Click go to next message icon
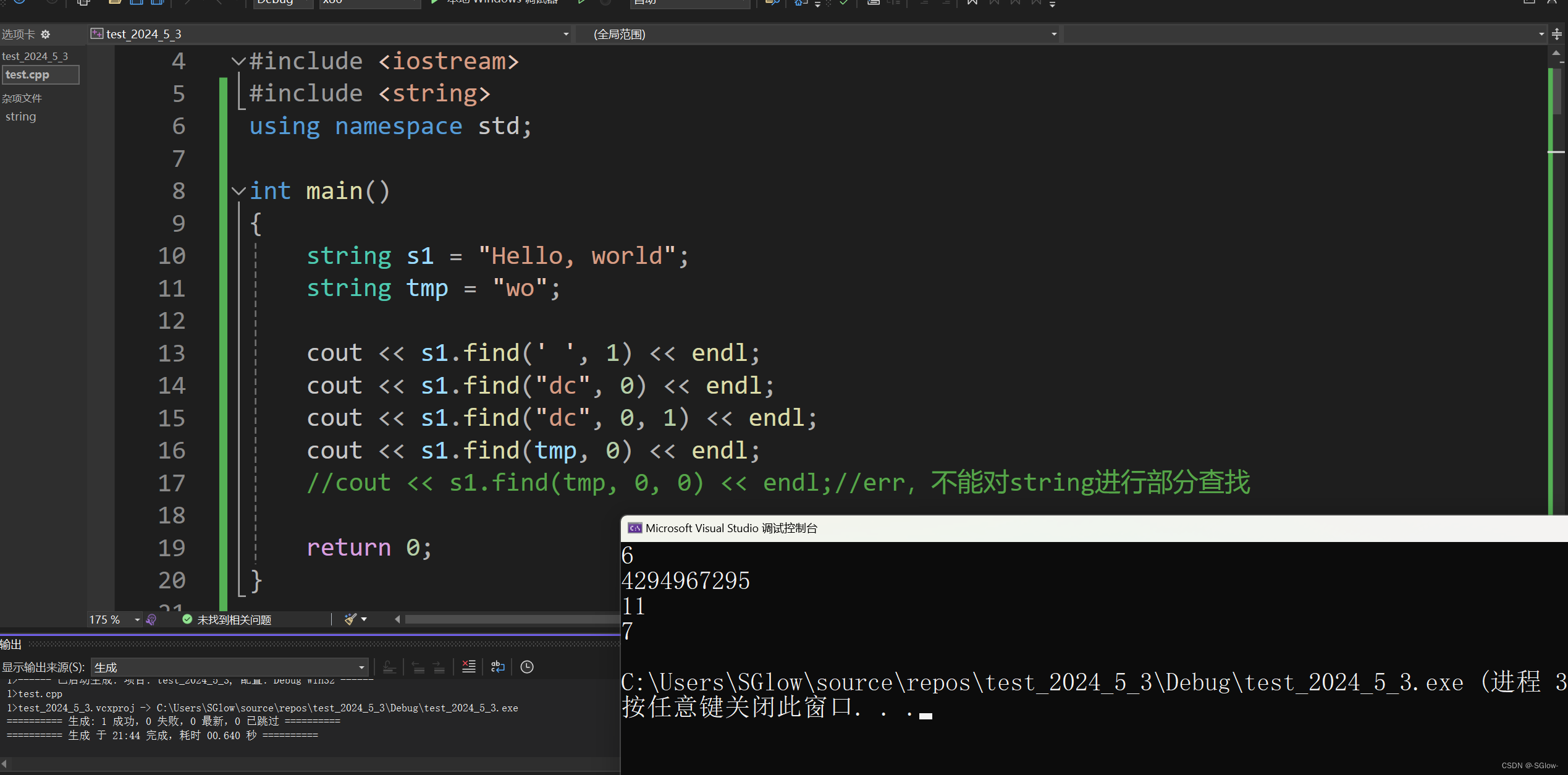 coord(439,667)
